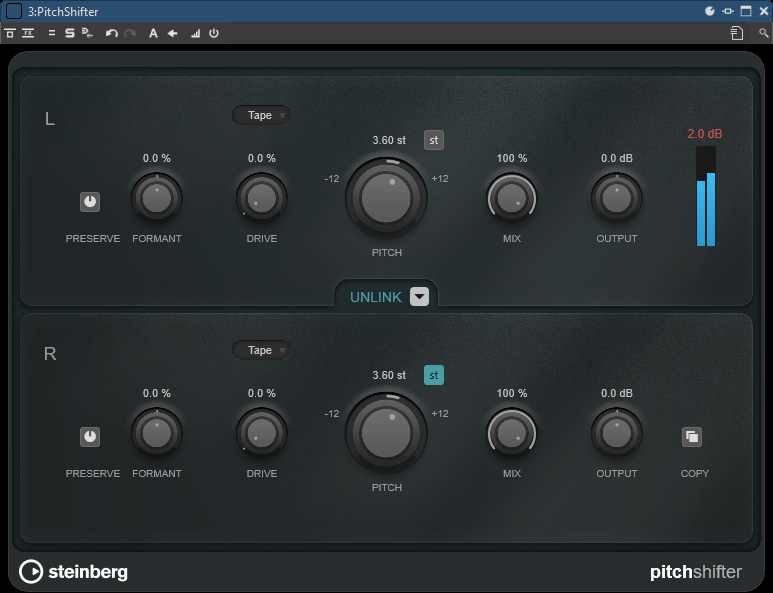Viewport: 773px width, 593px height.
Task: Click the R channel PITCH knob
Action: click(x=386, y=433)
